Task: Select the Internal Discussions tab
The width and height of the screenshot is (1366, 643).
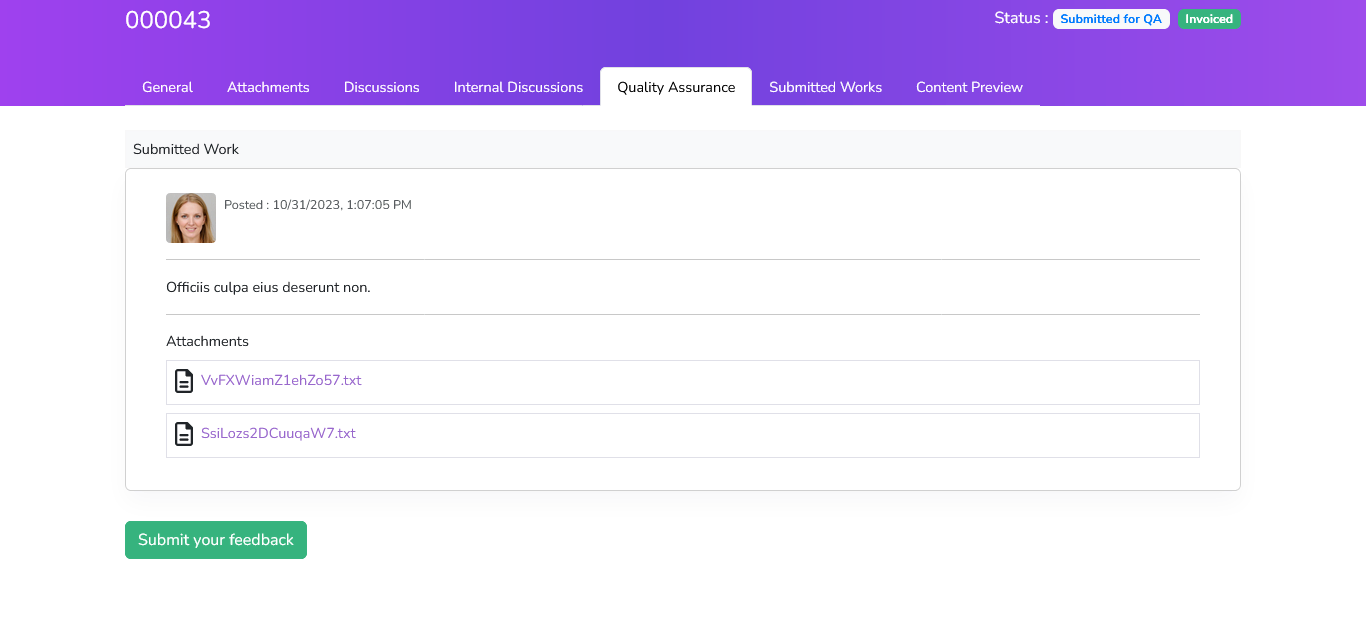Action: point(518,87)
